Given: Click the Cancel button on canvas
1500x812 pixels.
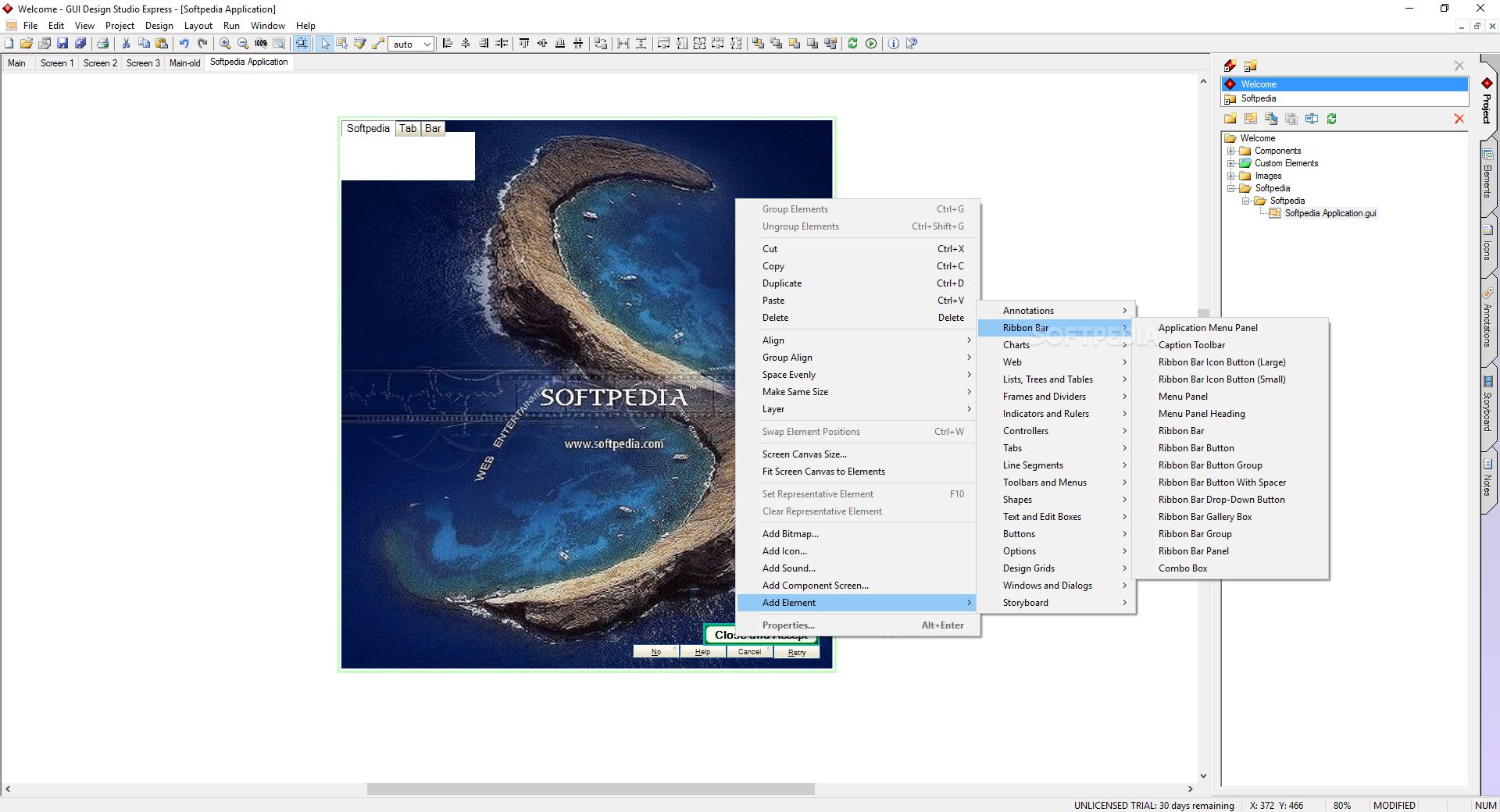Looking at the screenshot, I should click(750, 652).
